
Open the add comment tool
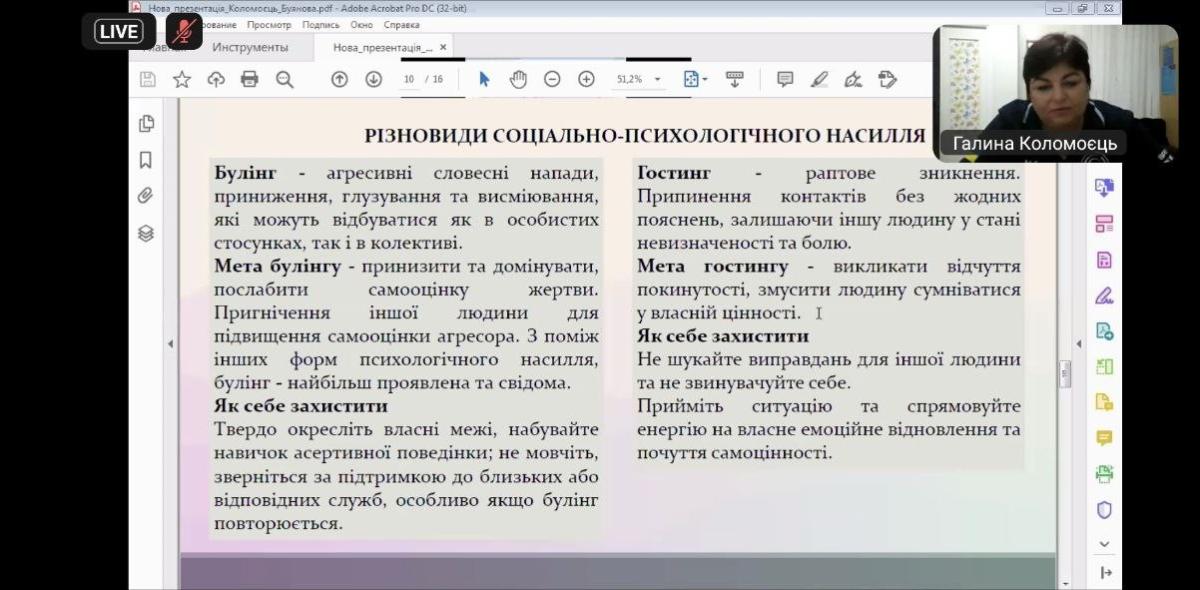tap(785, 79)
